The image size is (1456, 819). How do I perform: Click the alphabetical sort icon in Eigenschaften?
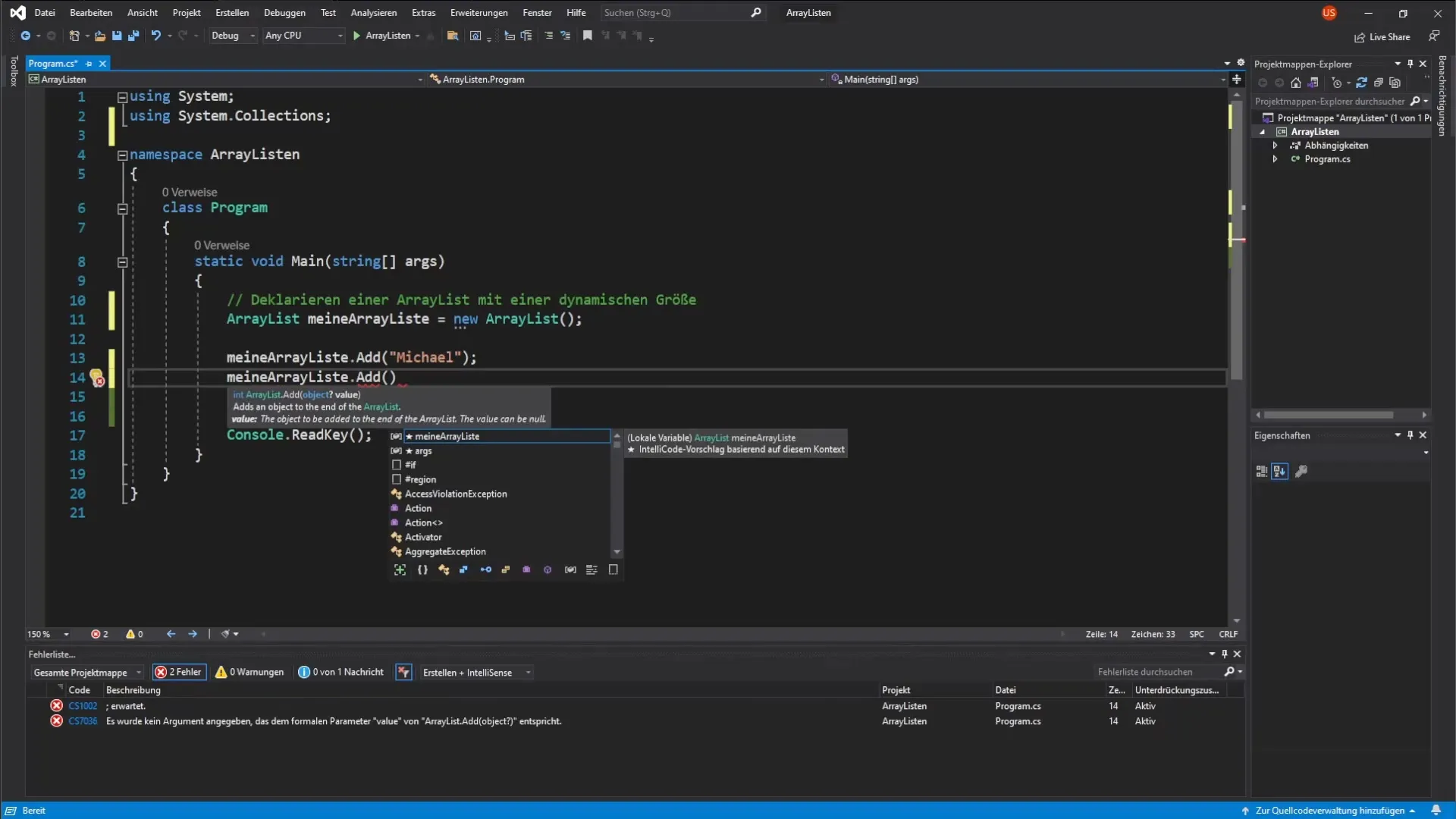1280,471
